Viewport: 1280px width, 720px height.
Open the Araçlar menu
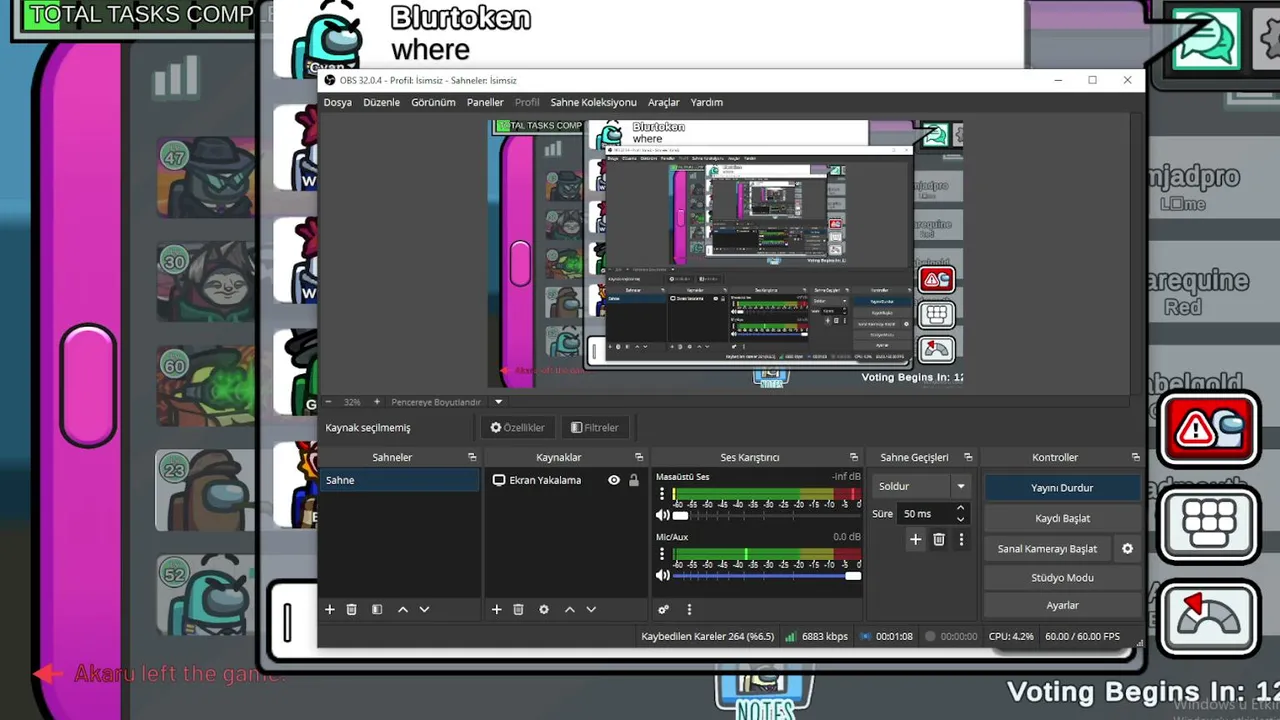point(663,102)
